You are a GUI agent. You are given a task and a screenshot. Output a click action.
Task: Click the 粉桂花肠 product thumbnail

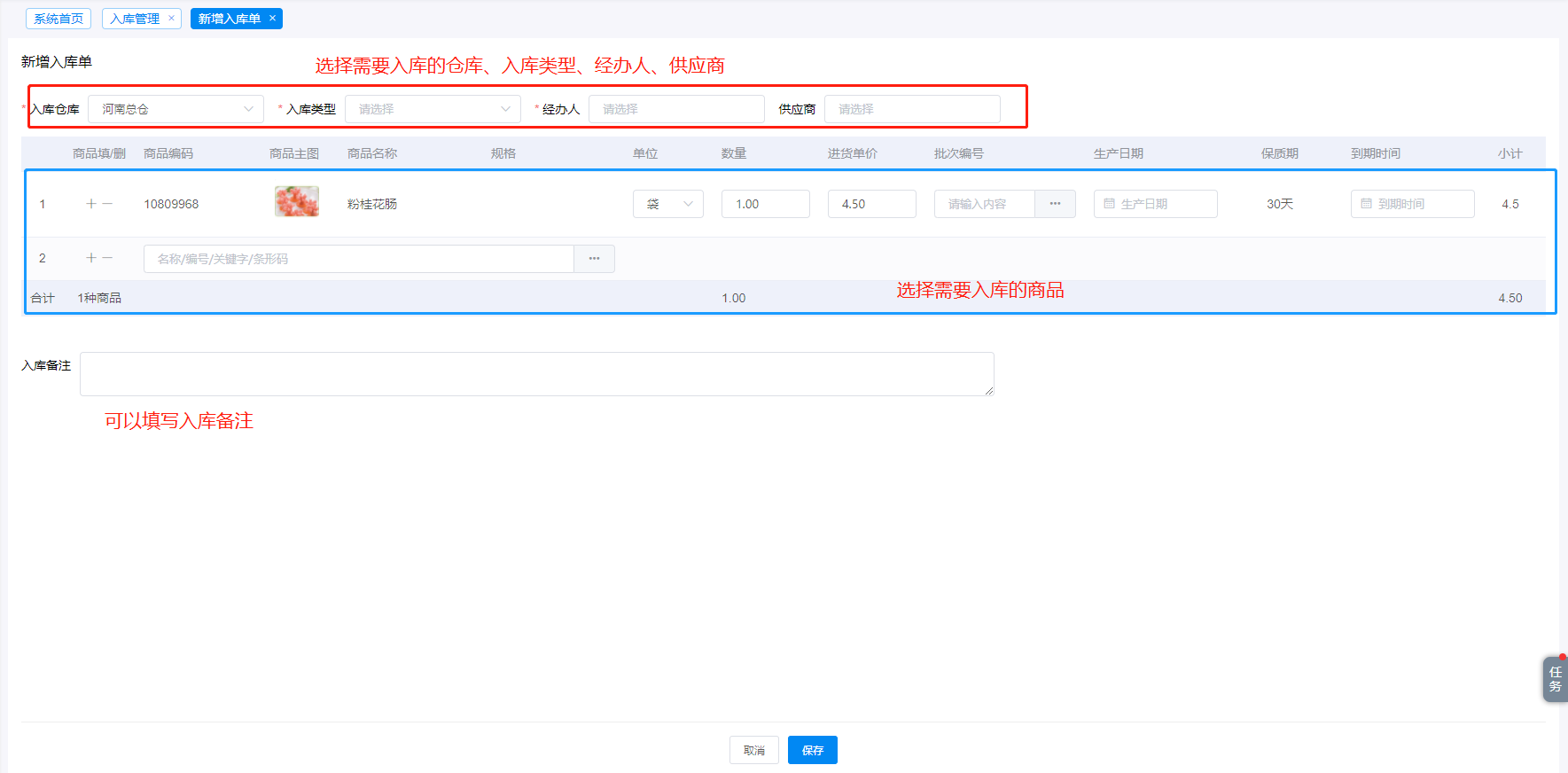(x=297, y=202)
